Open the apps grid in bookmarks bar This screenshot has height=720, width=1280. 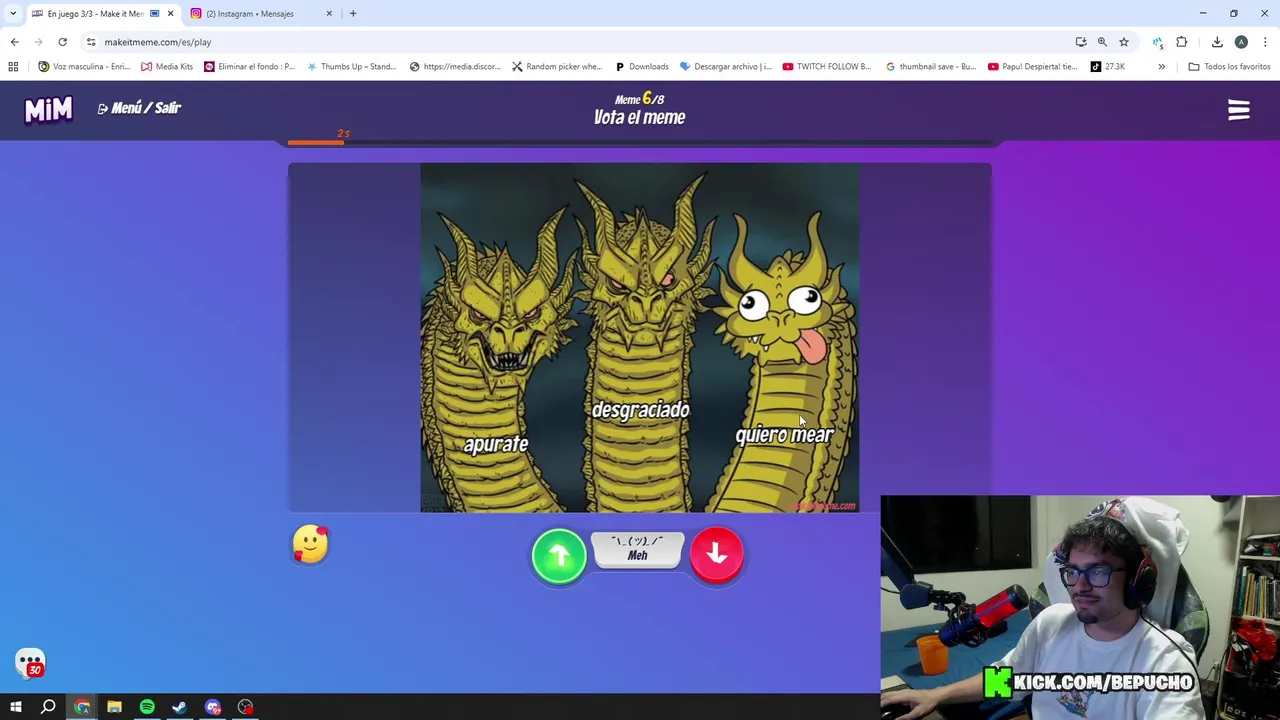tap(13, 67)
